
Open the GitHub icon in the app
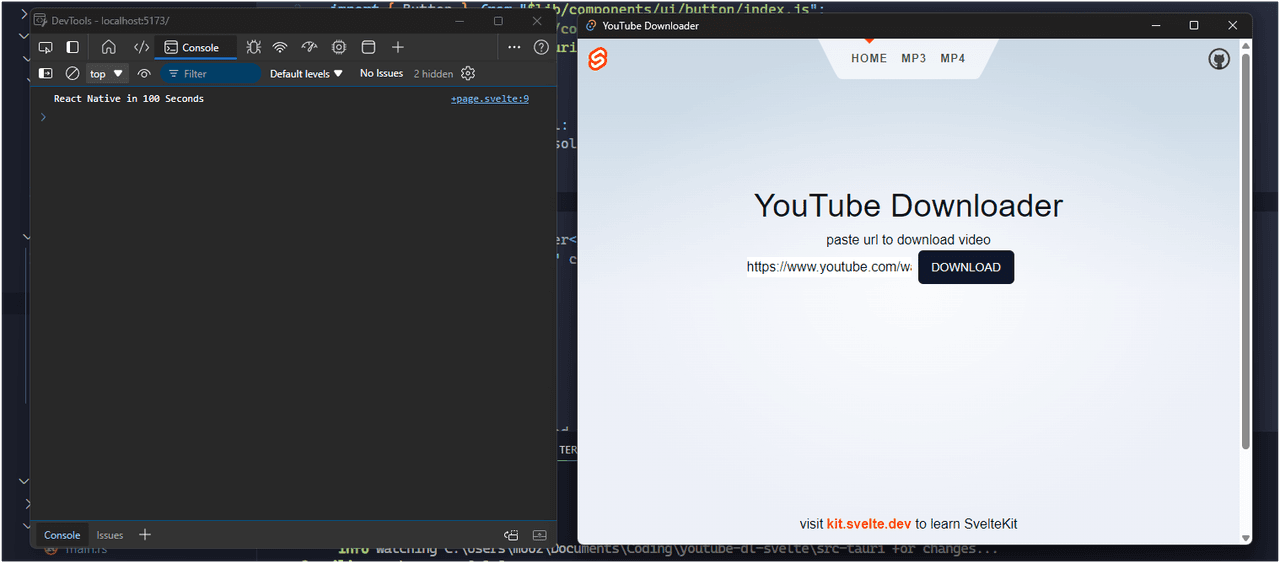click(x=1218, y=59)
